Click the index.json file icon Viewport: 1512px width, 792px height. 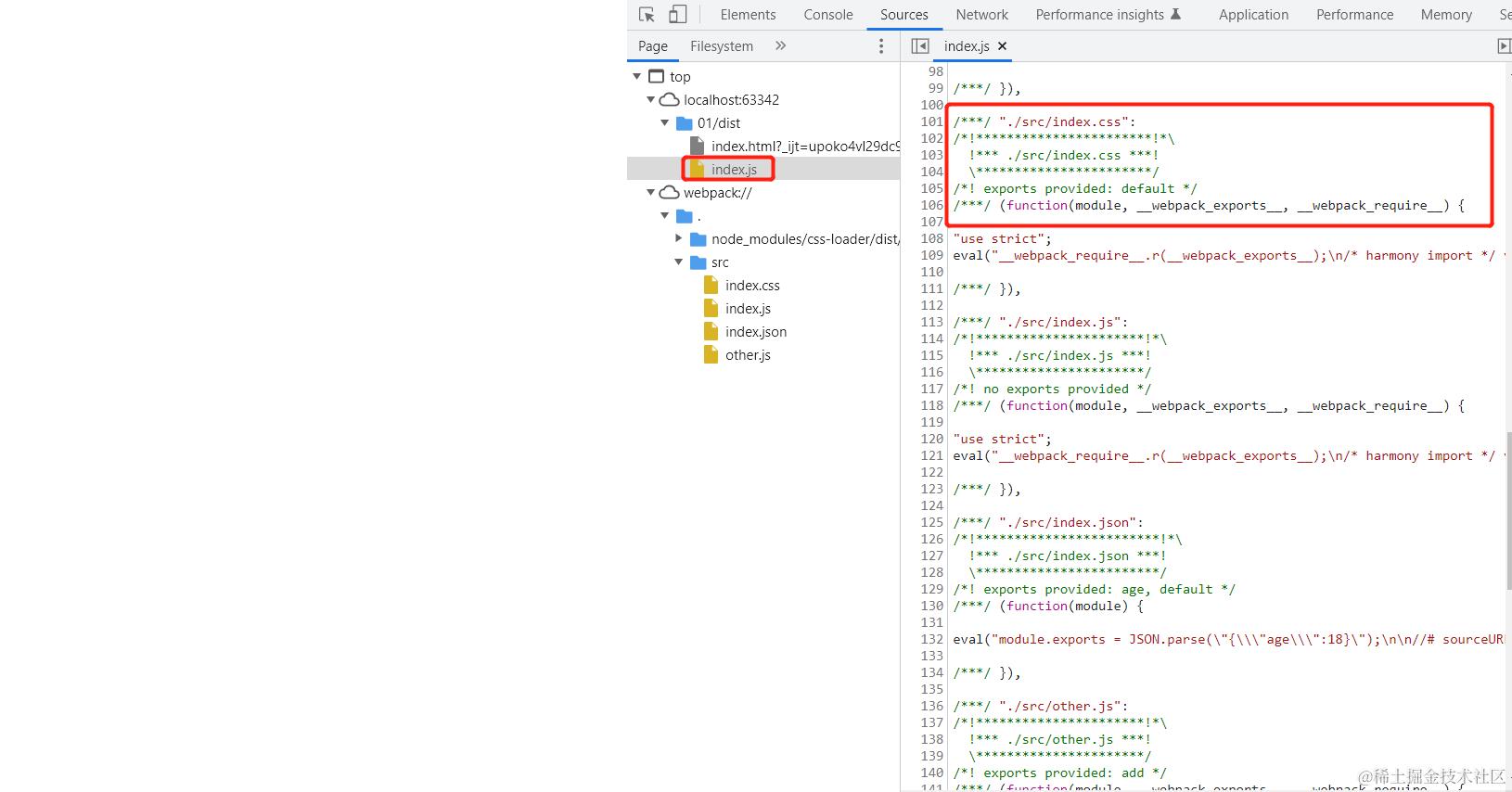pos(711,331)
